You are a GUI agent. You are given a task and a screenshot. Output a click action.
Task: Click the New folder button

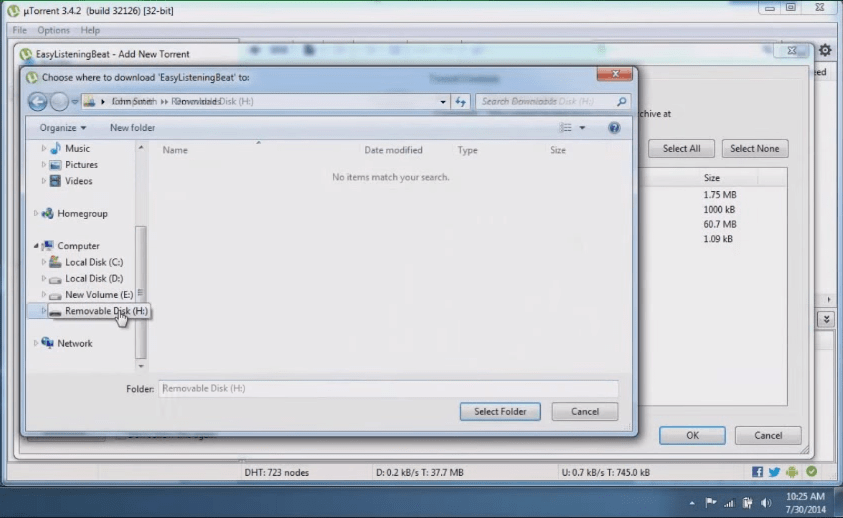132,127
